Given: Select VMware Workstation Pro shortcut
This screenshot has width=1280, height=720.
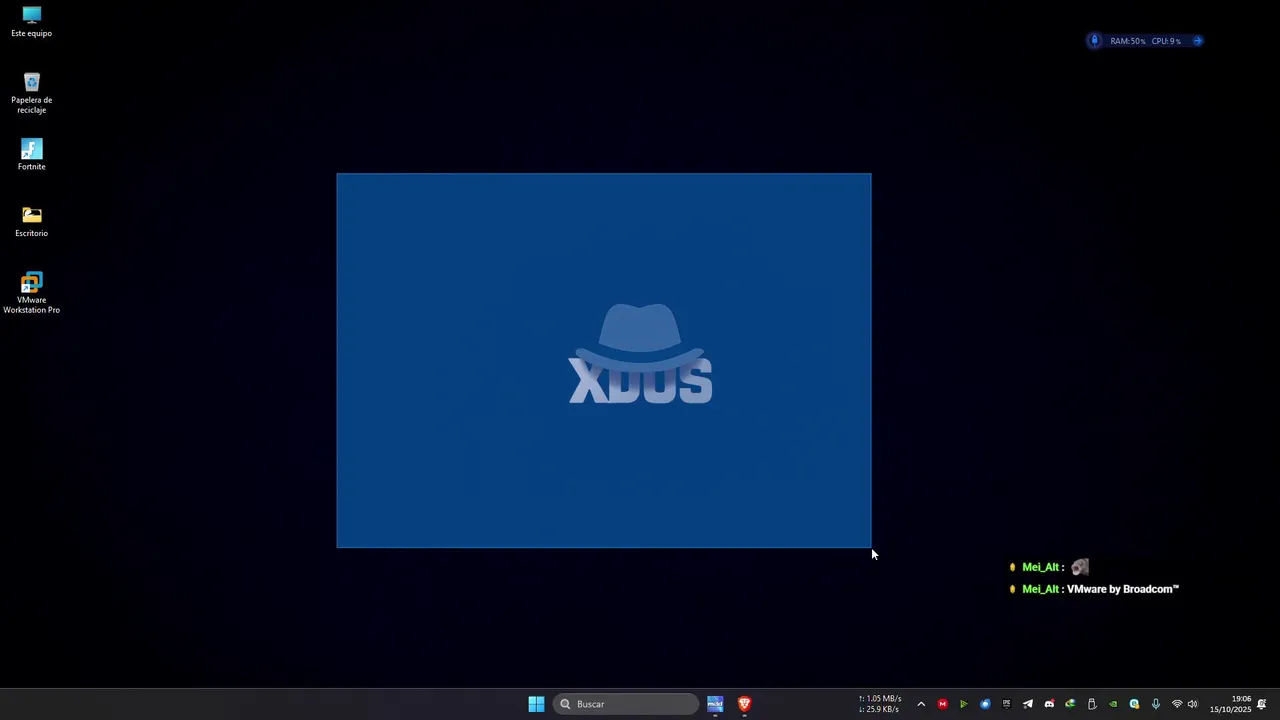Looking at the screenshot, I should pyautogui.click(x=31, y=292).
